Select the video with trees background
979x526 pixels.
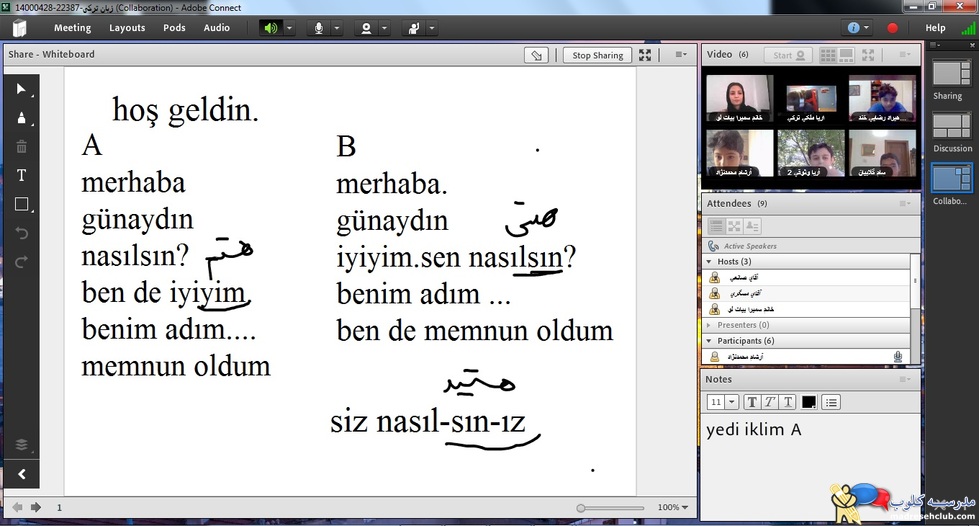(810, 153)
